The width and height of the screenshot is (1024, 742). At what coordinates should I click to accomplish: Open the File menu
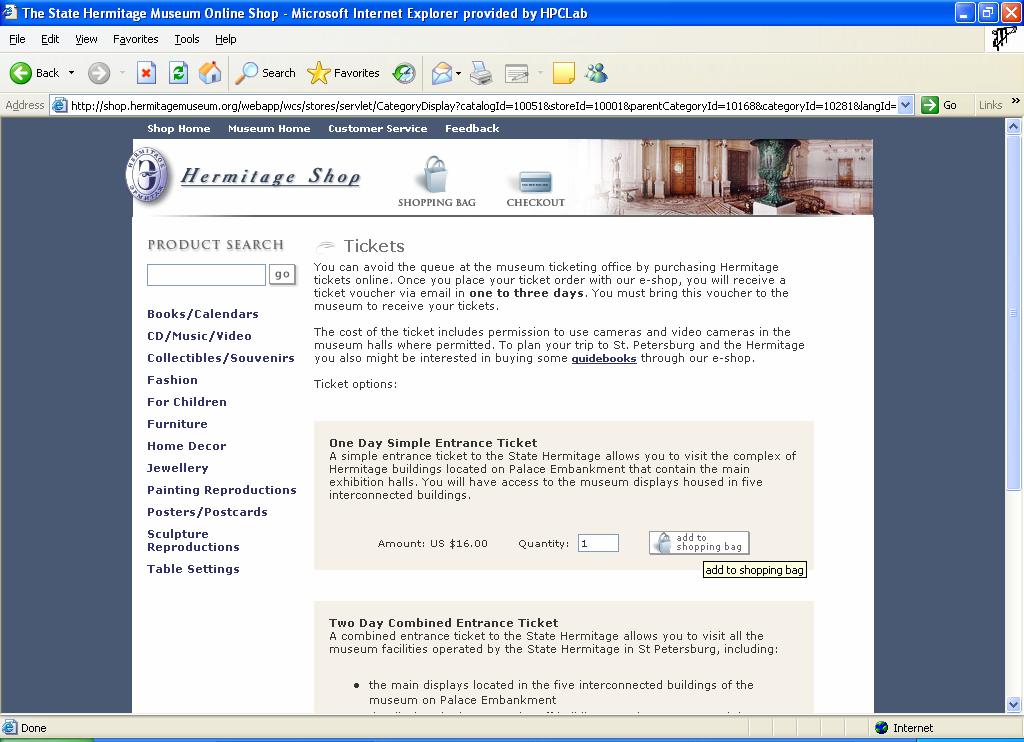pyautogui.click(x=17, y=39)
